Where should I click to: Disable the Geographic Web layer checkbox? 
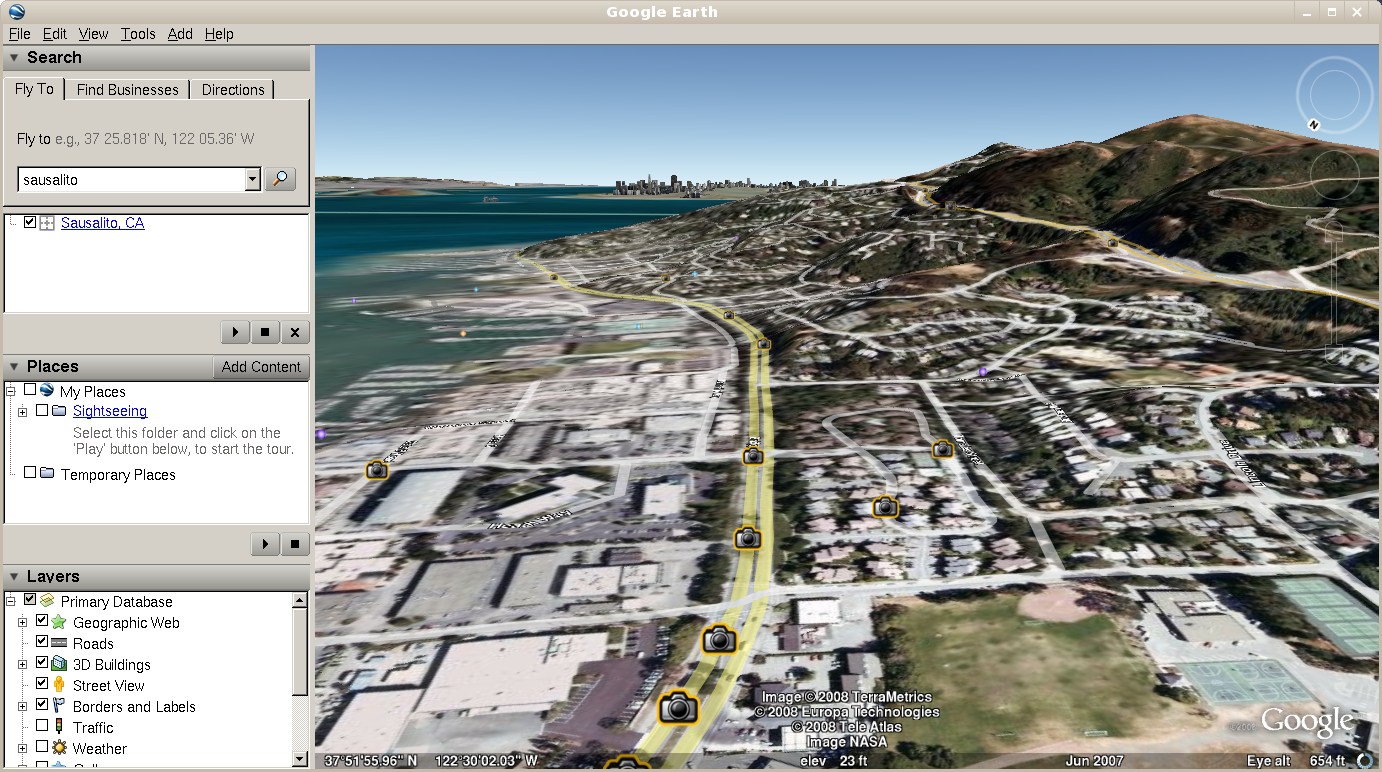(42, 622)
